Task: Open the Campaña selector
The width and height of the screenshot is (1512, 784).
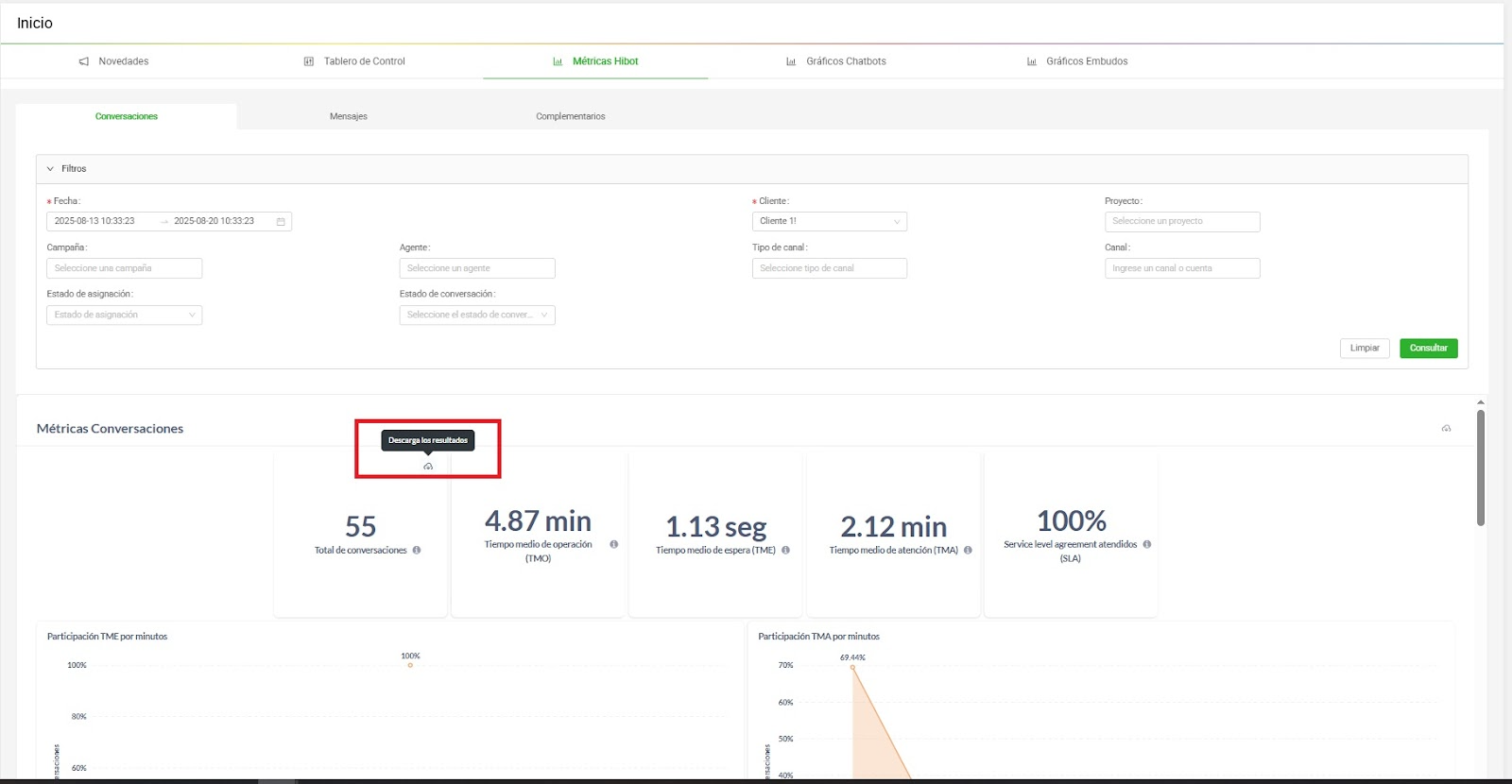Action: (x=125, y=268)
